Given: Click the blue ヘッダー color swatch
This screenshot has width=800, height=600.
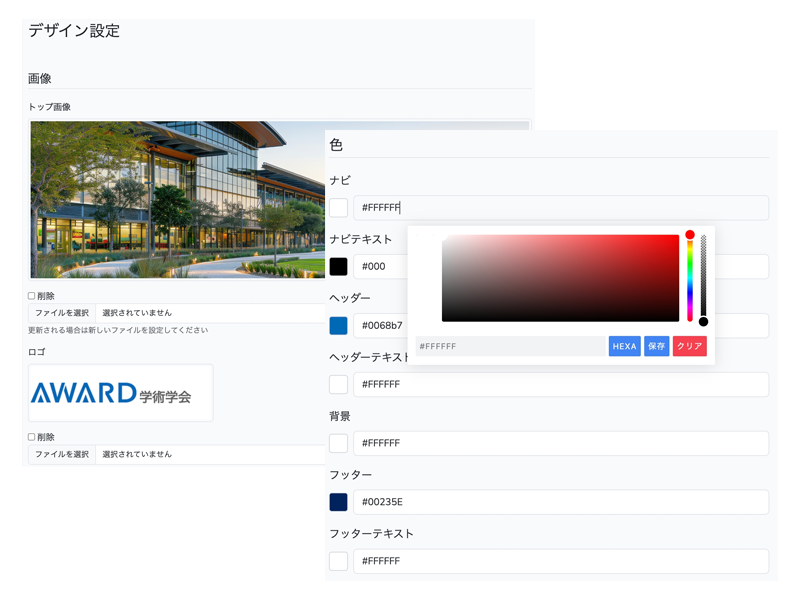Looking at the screenshot, I should (x=339, y=325).
